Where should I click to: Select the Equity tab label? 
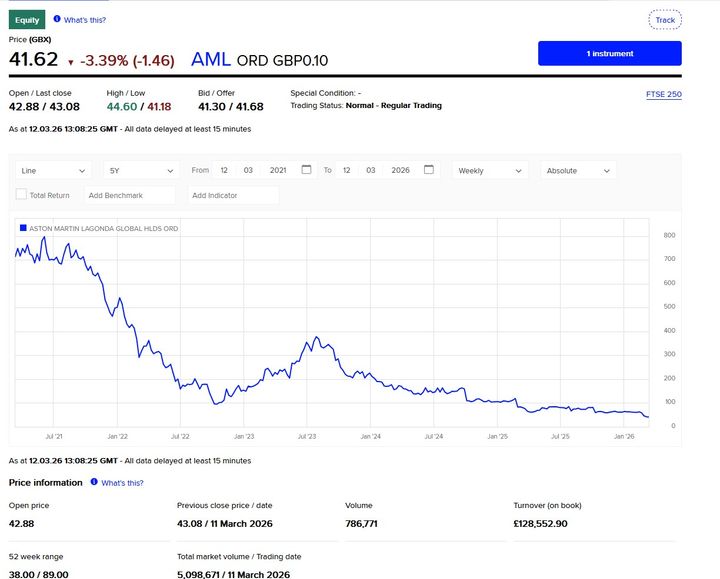coord(27,19)
